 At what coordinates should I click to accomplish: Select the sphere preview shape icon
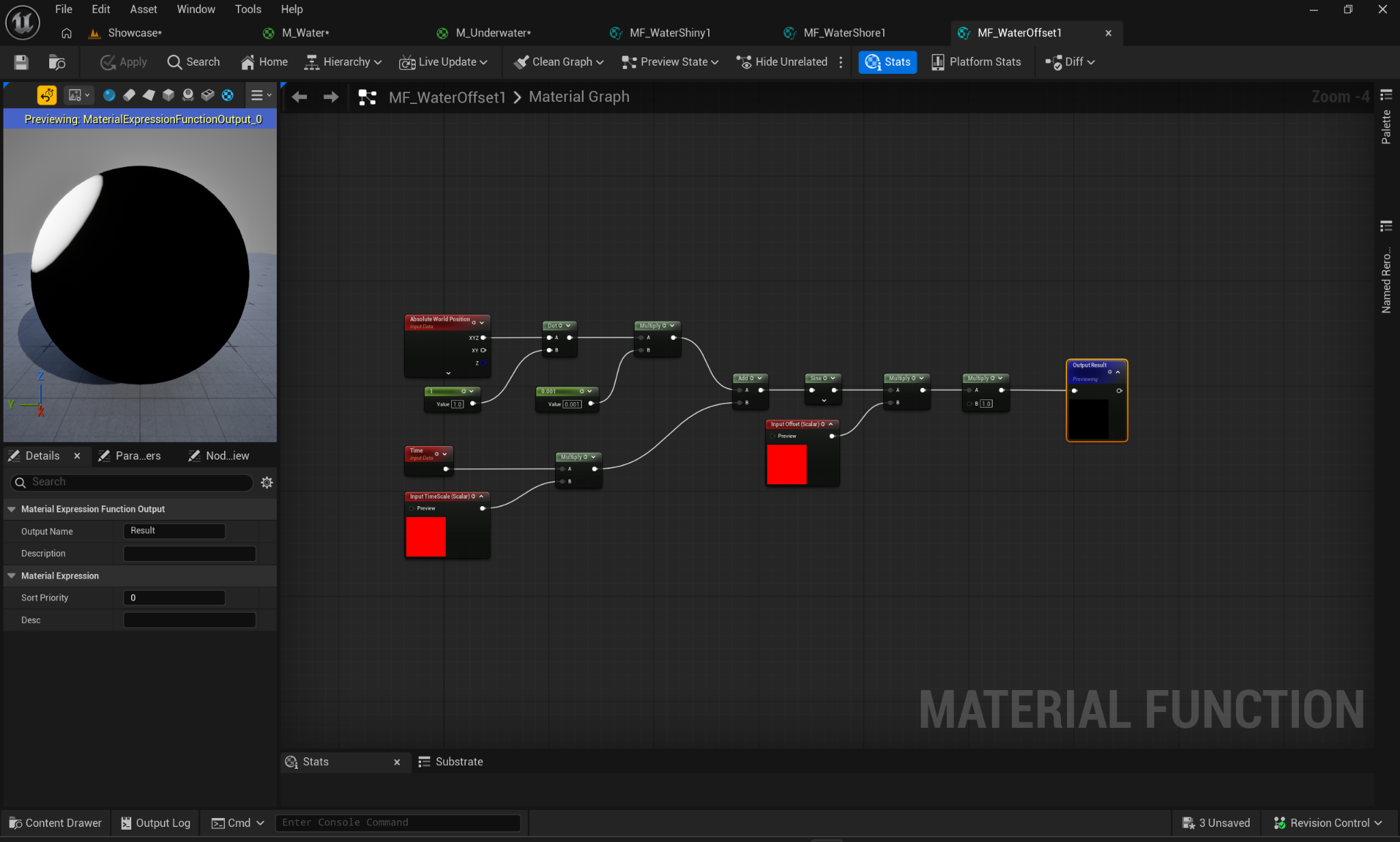click(109, 95)
